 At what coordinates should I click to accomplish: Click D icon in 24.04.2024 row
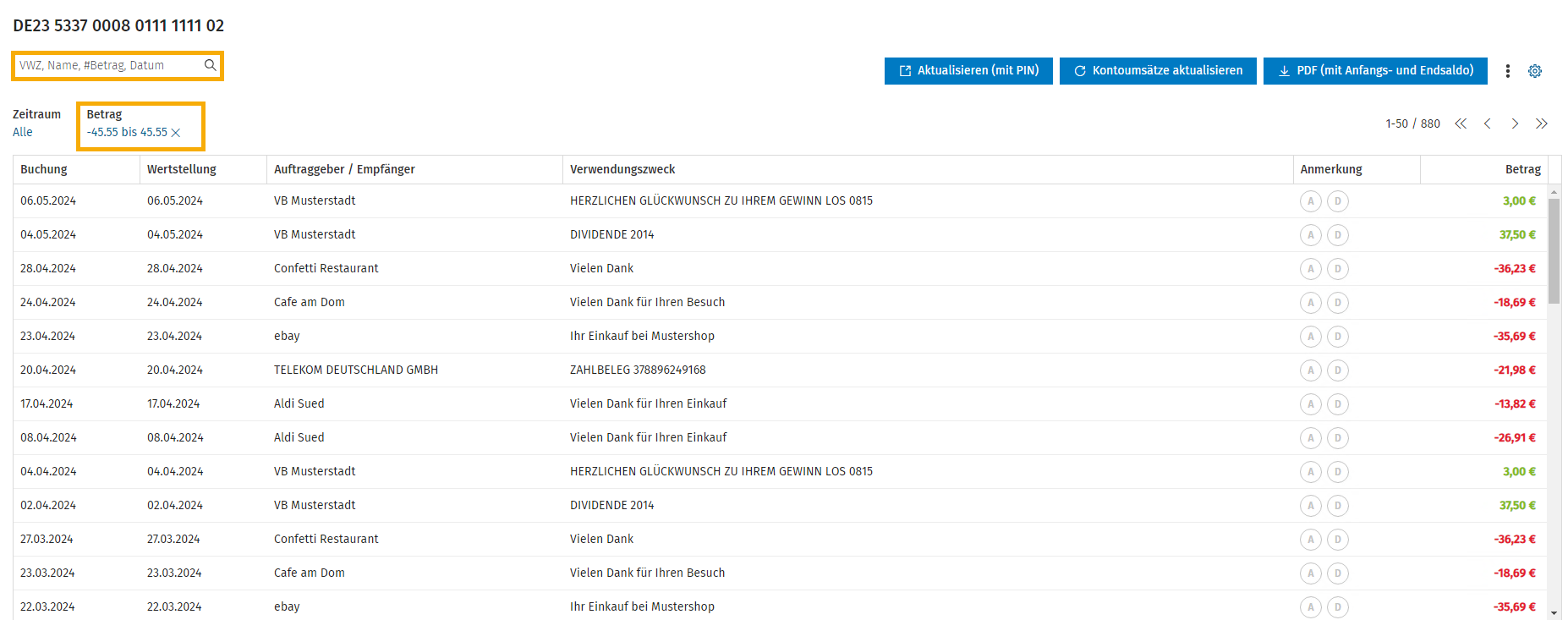tap(1338, 303)
